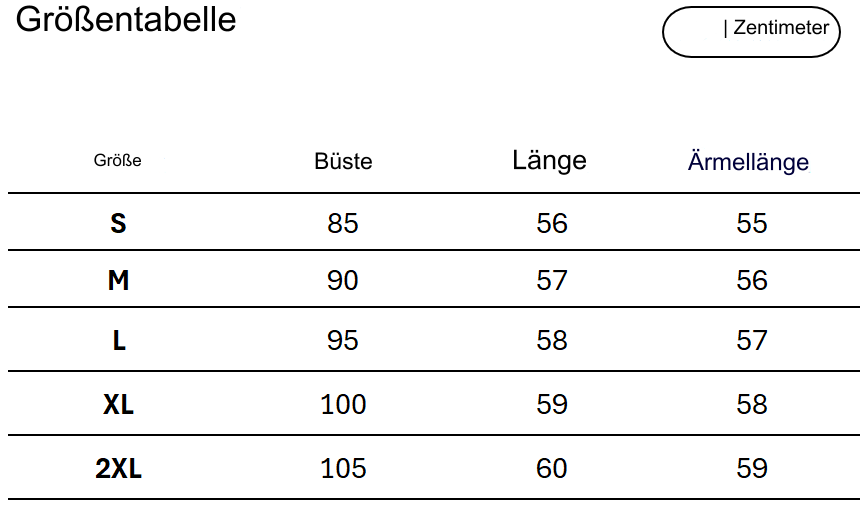Select the Büste column header
860x505 pixels.
click(343, 161)
